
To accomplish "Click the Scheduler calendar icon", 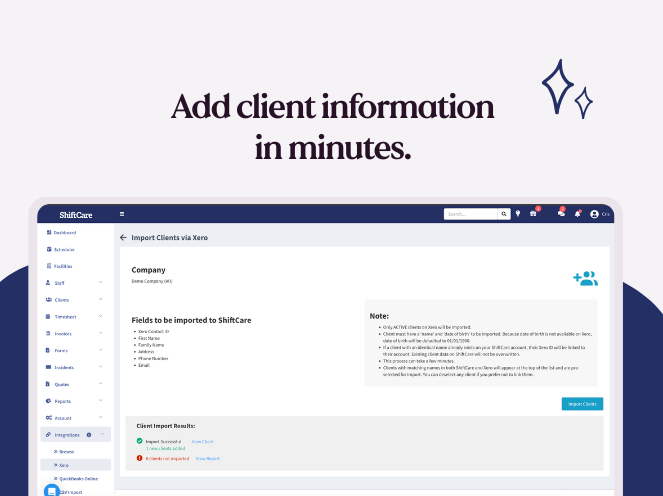I will pos(49,249).
